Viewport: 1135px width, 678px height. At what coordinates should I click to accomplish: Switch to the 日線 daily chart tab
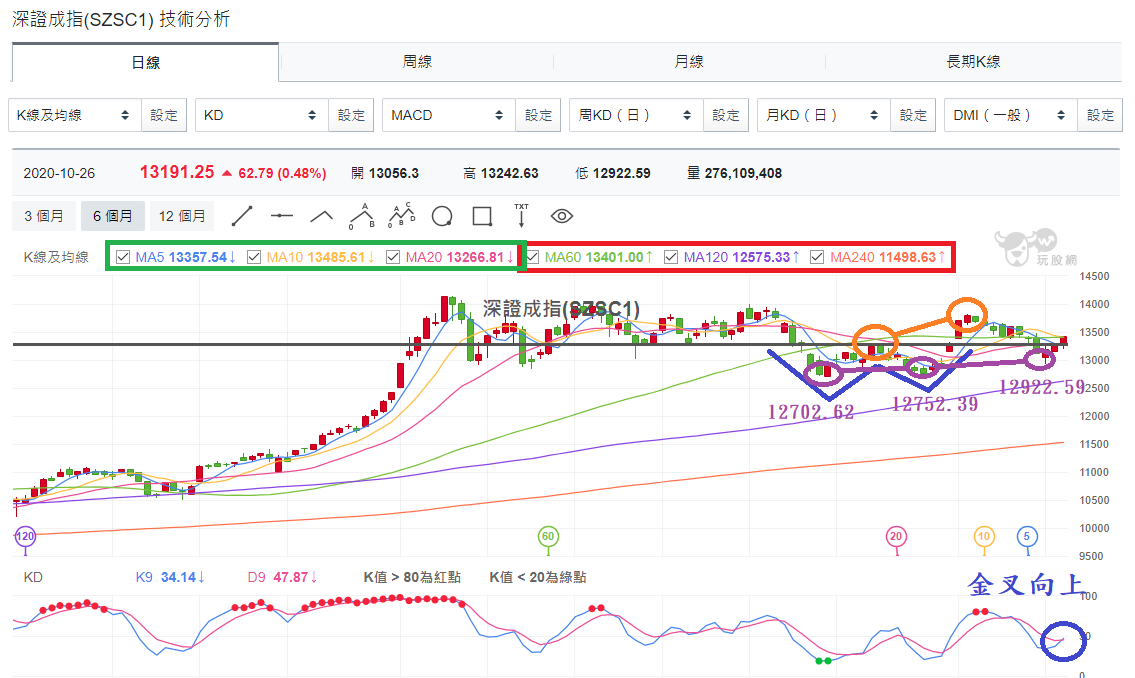click(x=145, y=62)
